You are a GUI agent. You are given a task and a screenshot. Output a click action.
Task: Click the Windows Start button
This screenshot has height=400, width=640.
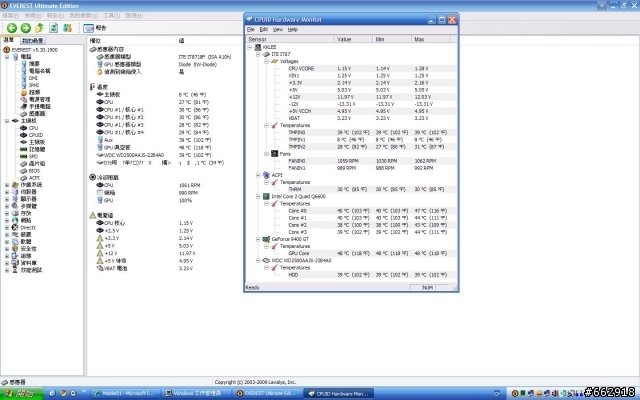22,393
